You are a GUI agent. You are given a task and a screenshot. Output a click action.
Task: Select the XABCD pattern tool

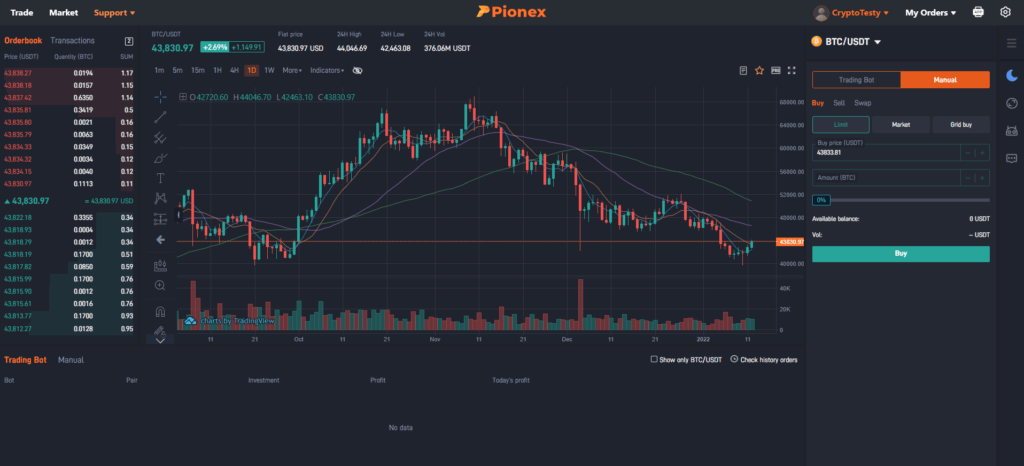161,198
